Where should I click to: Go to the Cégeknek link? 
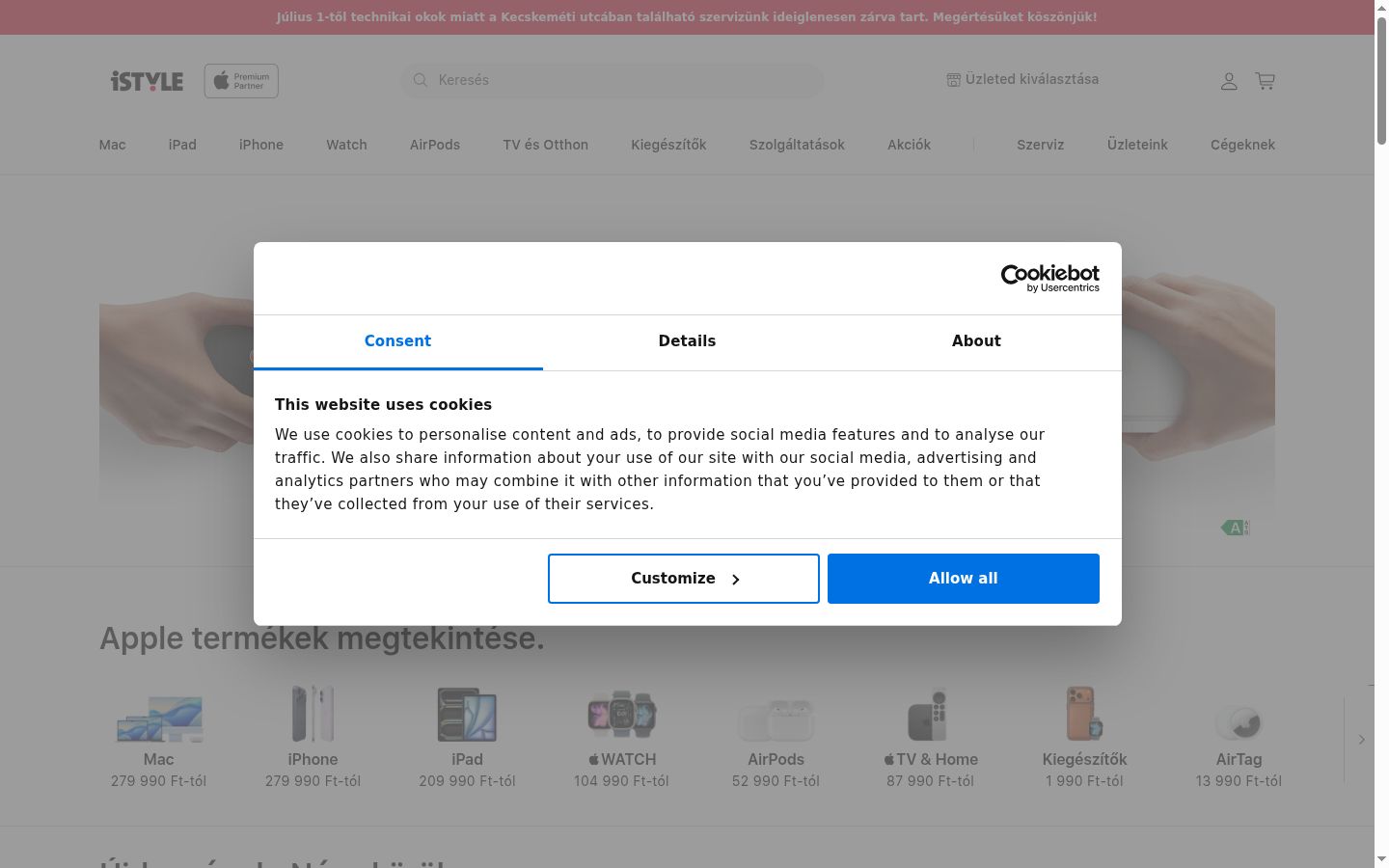point(1242,145)
